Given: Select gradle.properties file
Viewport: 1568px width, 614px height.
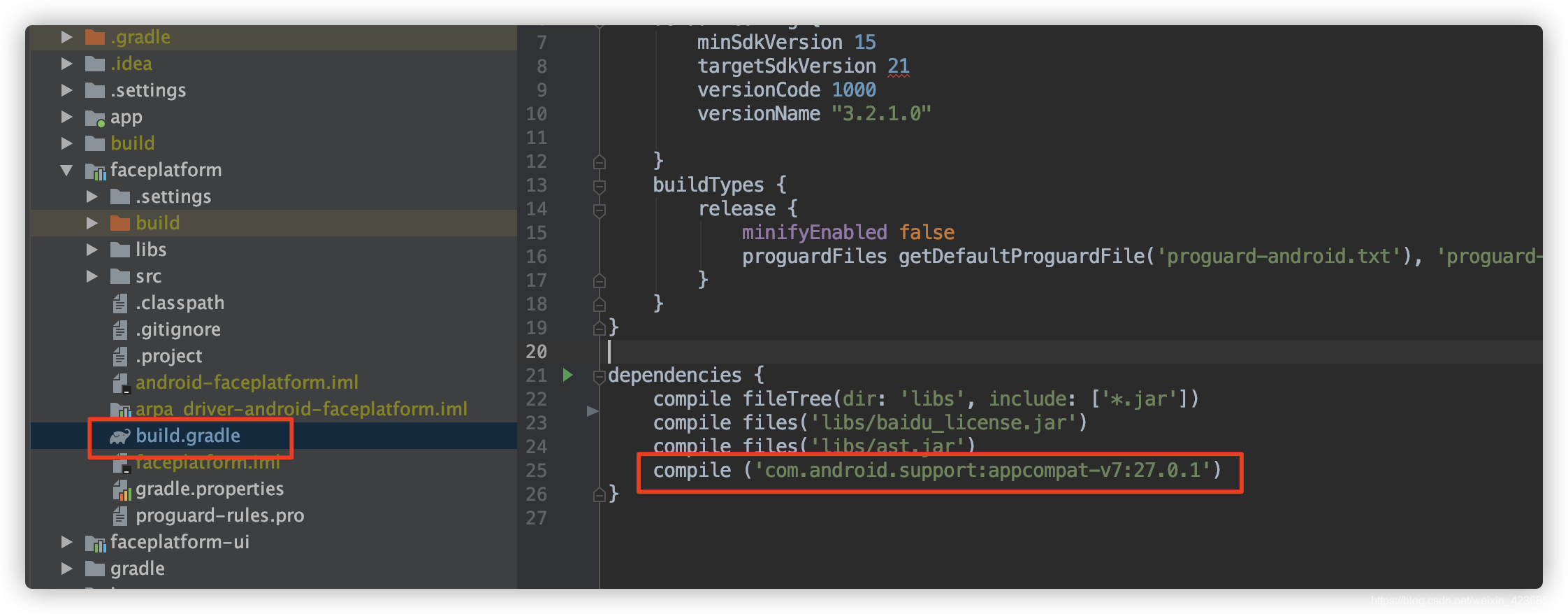Looking at the screenshot, I should tap(210, 489).
